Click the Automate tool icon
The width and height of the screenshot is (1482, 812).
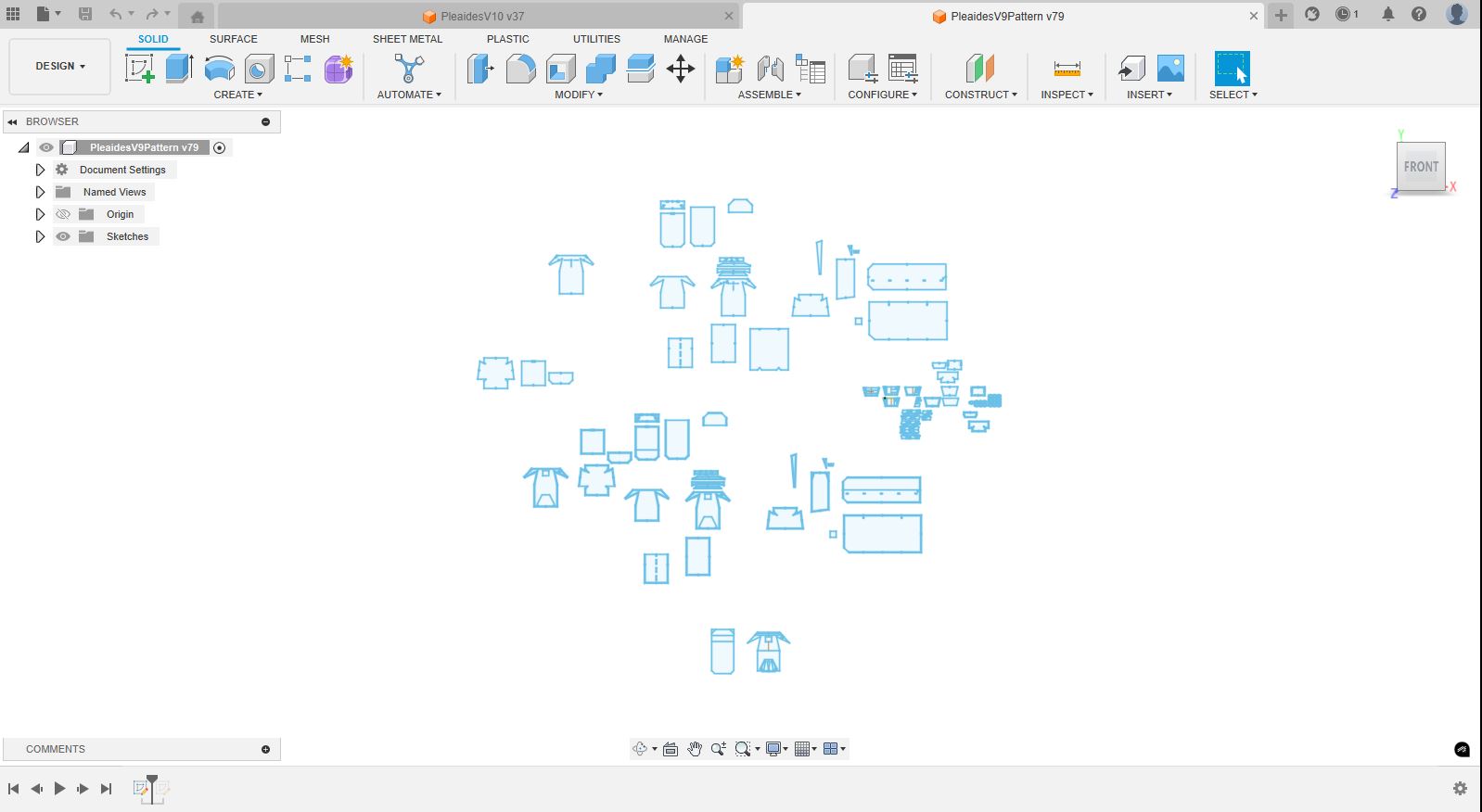409,69
